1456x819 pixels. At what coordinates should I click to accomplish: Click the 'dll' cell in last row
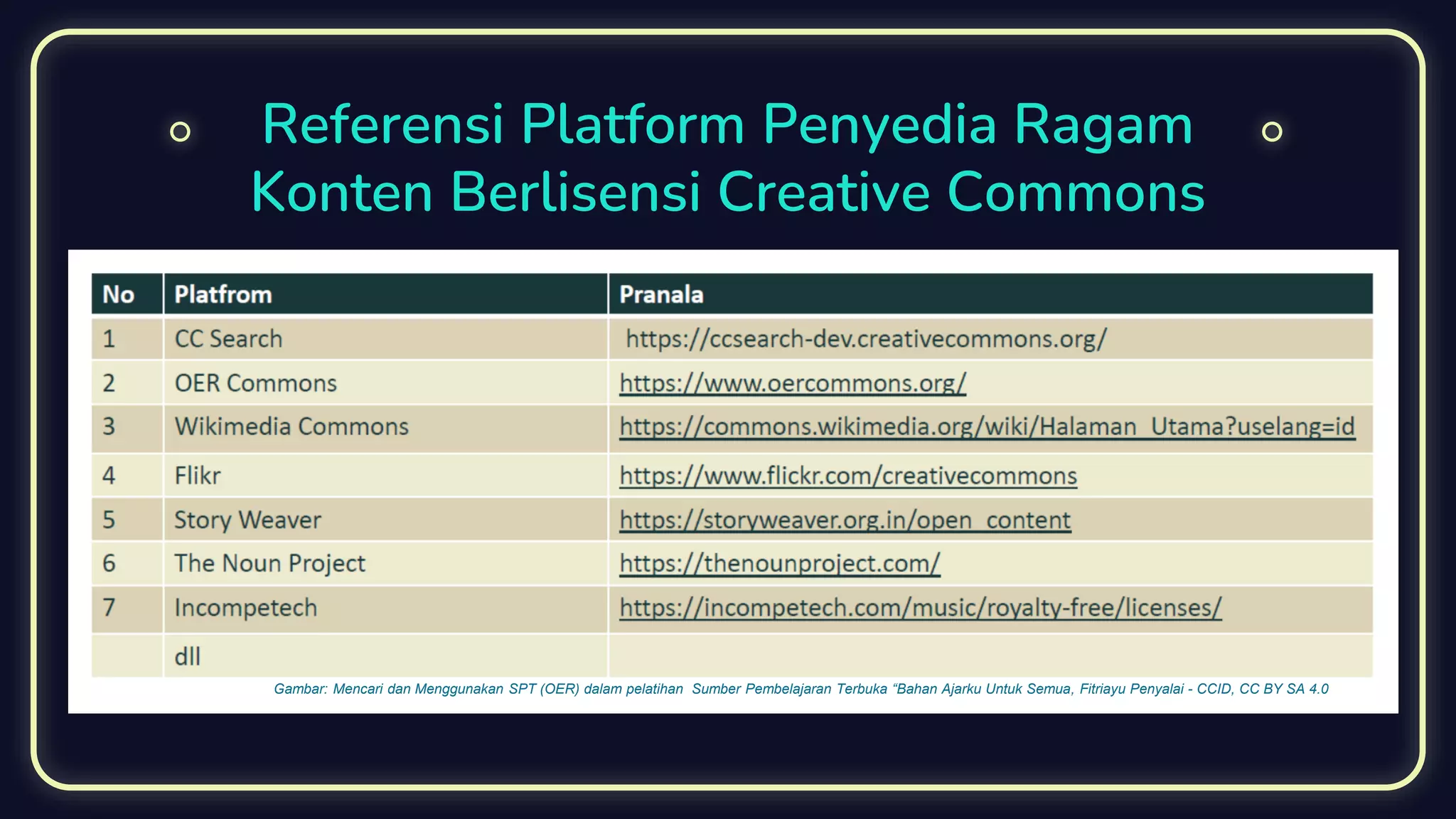(188, 657)
